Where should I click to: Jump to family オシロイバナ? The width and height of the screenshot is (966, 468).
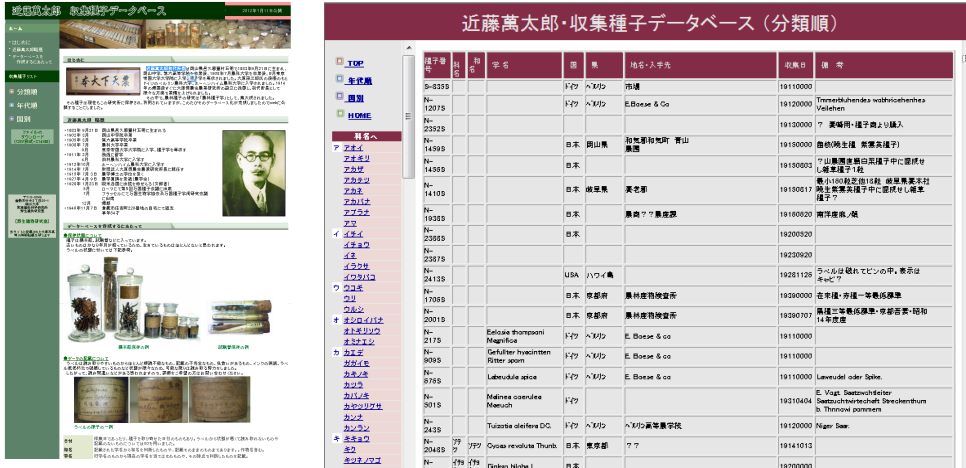tap(363, 320)
